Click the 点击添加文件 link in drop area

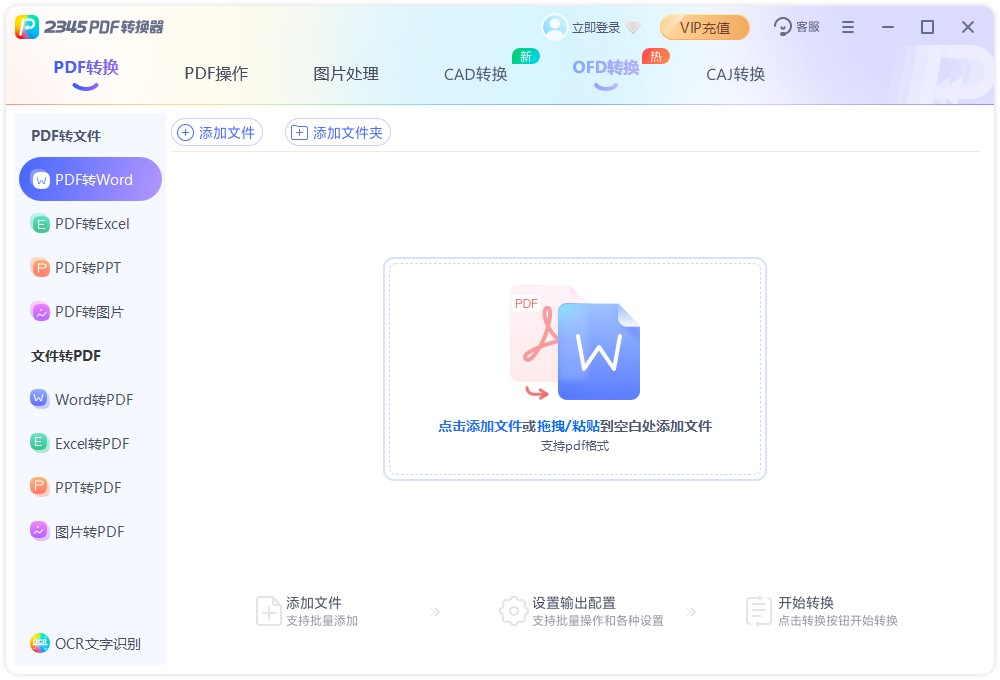(480, 426)
